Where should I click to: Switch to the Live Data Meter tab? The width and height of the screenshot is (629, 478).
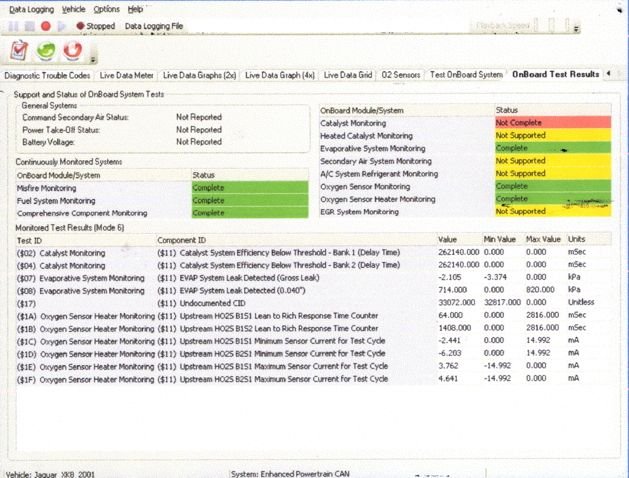tap(125, 75)
